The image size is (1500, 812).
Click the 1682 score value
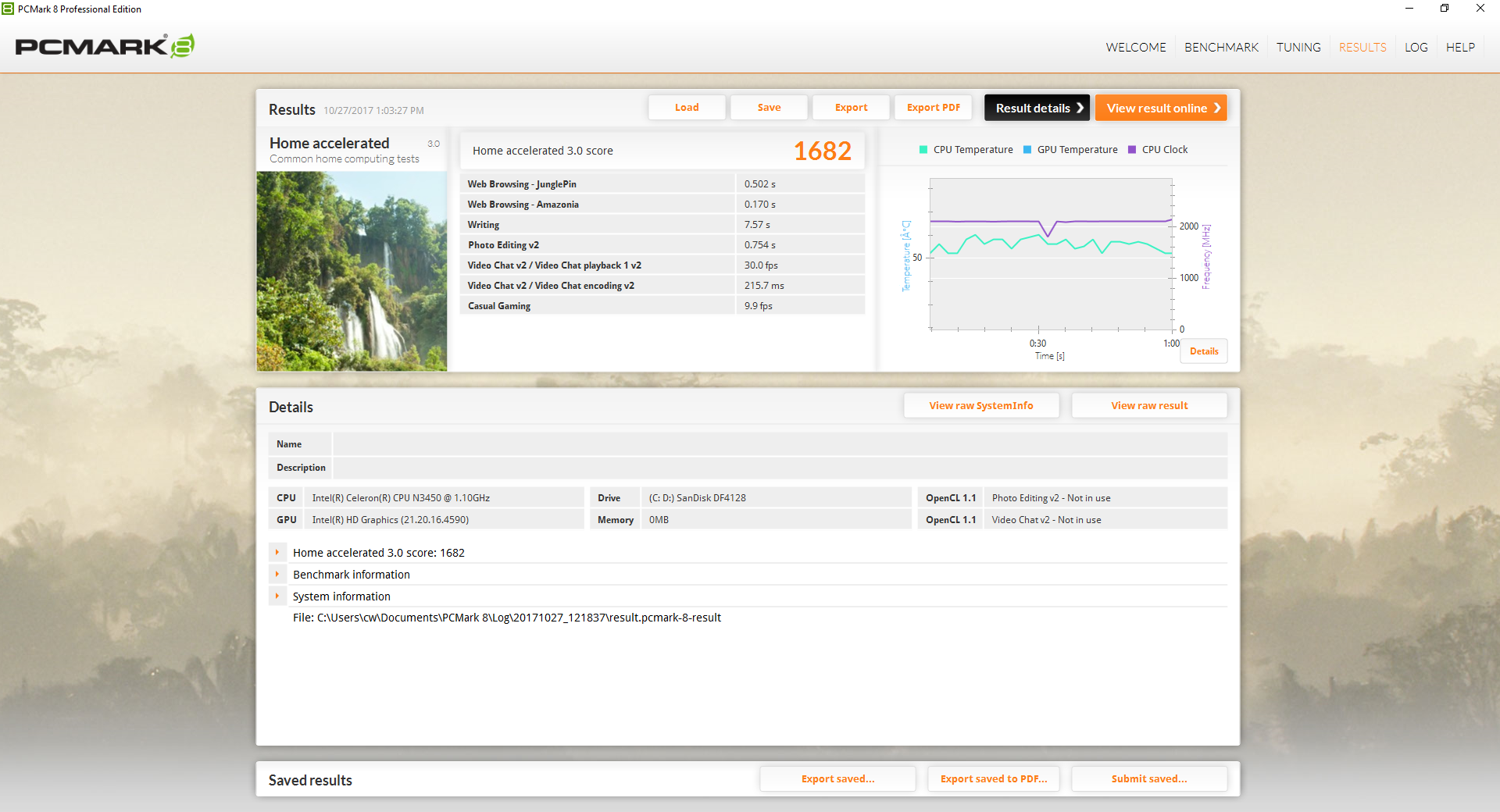pos(823,151)
